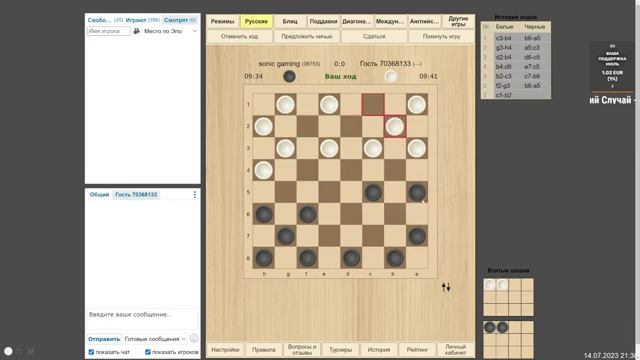Open the 'Готовые сообщения' dropdown

(155, 339)
